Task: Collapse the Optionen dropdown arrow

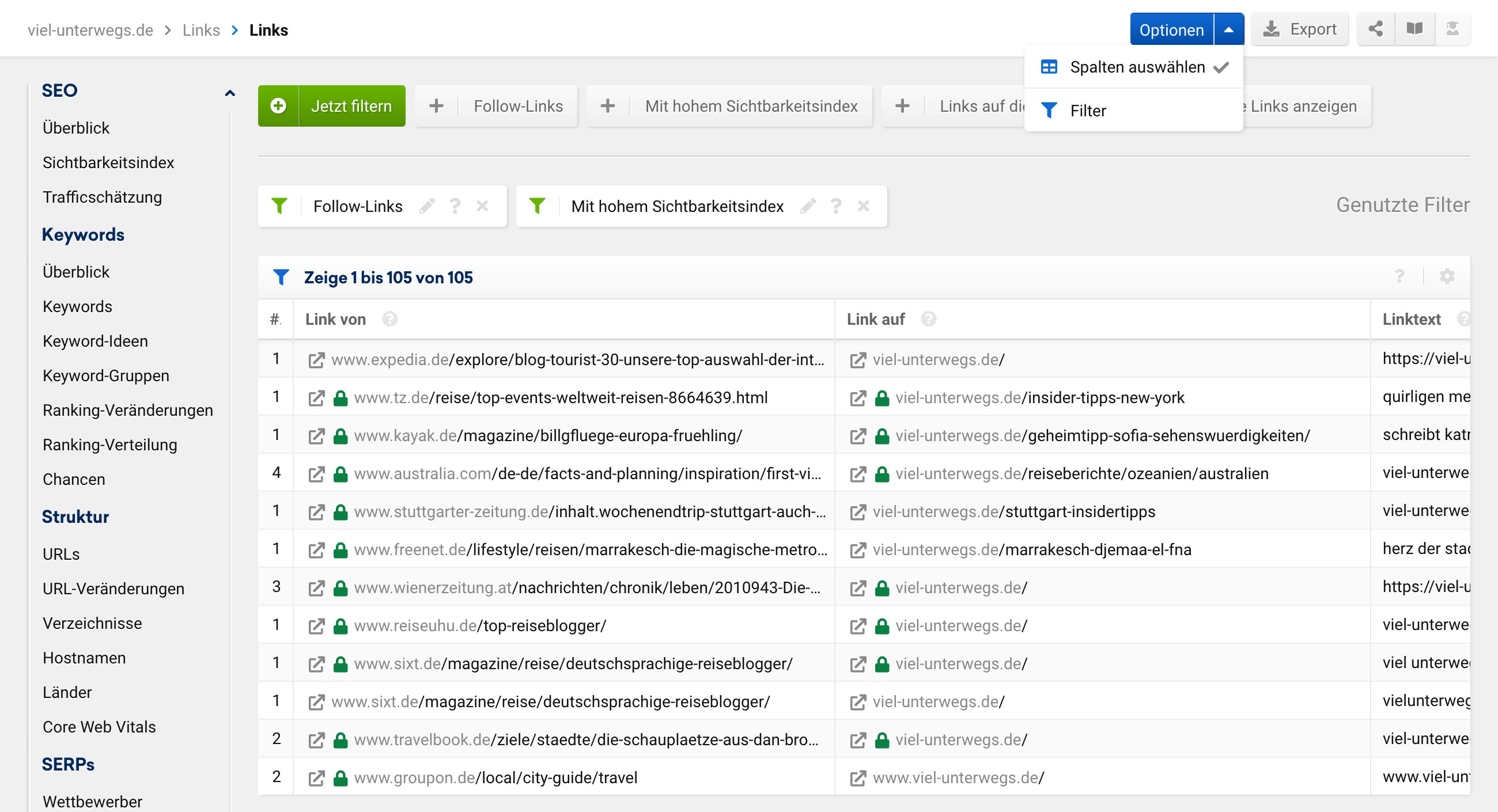Action: click(1228, 29)
